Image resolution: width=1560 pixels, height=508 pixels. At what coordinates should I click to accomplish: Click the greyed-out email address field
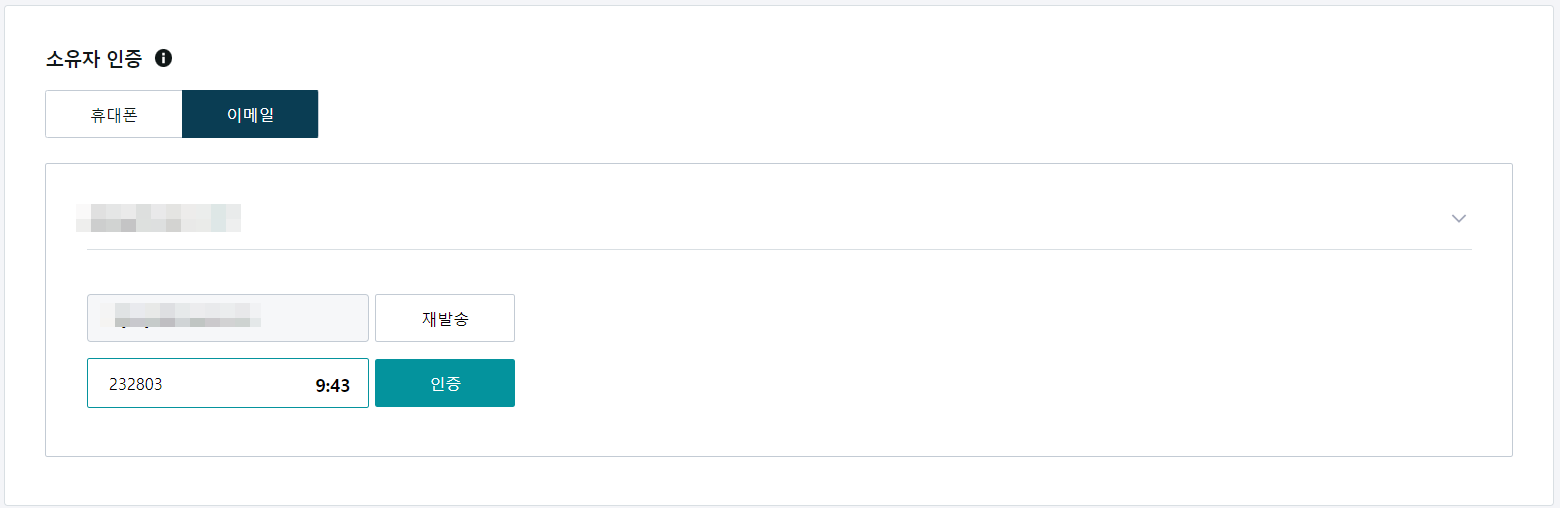click(228, 318)
